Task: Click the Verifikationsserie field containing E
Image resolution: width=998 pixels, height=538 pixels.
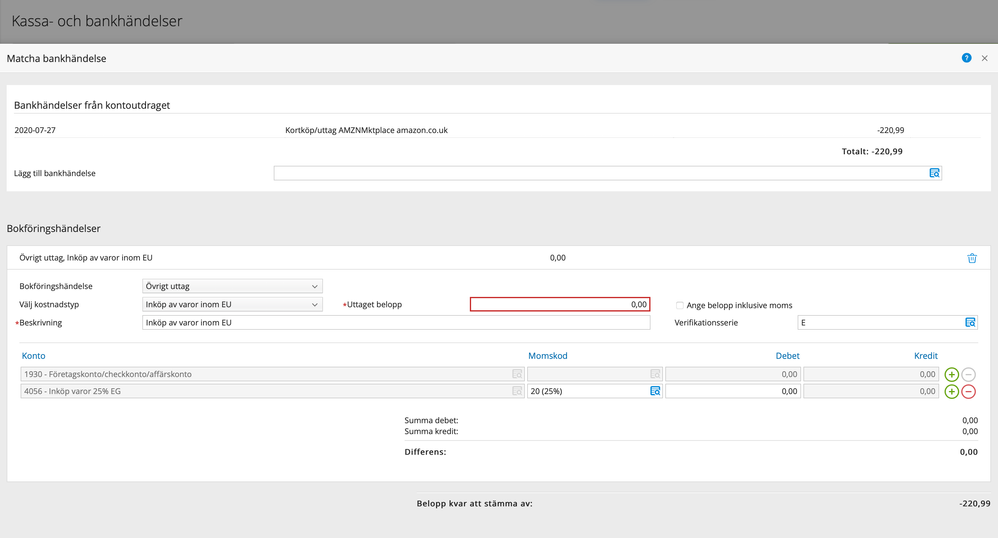Action: click(x=880, y=323)
